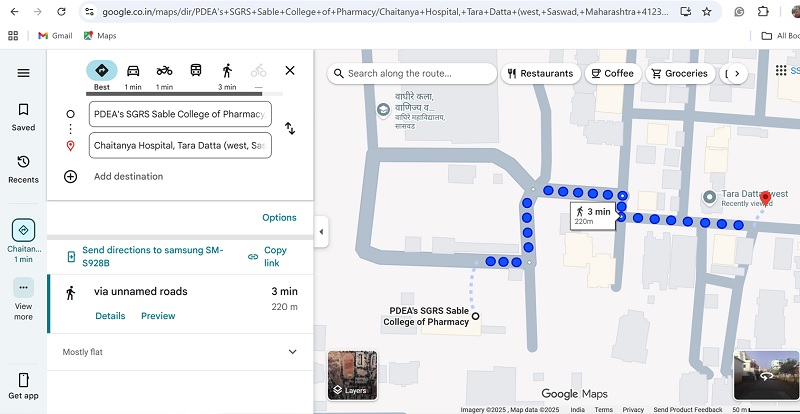The image size is (800, 414).
Task: Click the reverse starting point and destination icon
Action: (290, 129)
